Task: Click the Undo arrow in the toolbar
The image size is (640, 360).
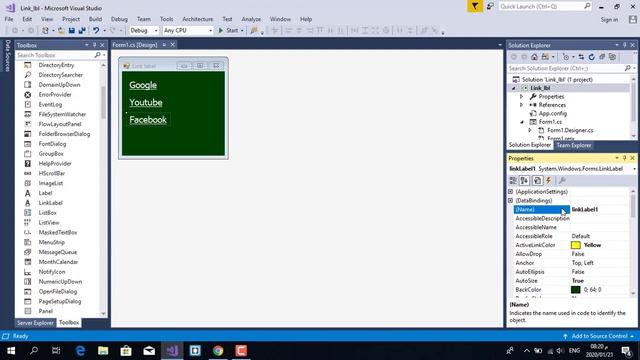Action: (96, 31)
